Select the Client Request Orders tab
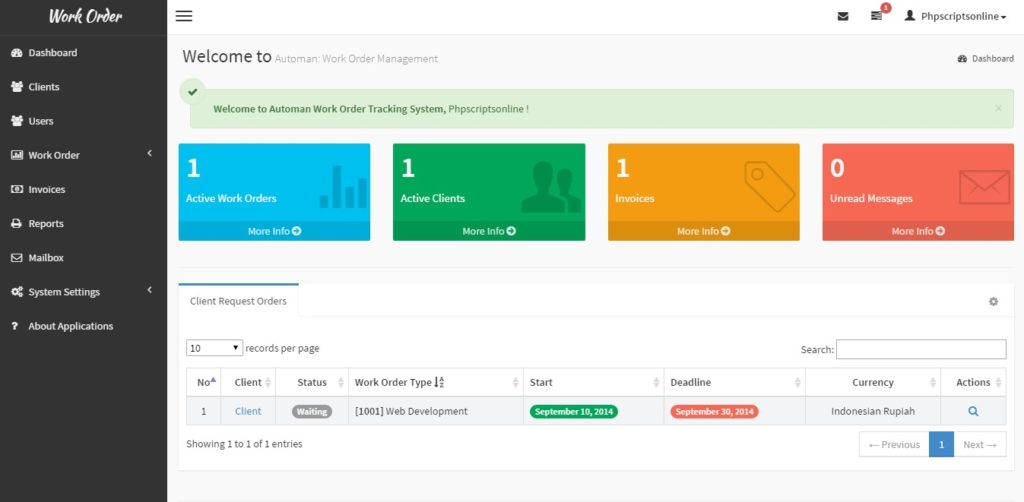Screen dimensions: 1024x502 point(238,301)
